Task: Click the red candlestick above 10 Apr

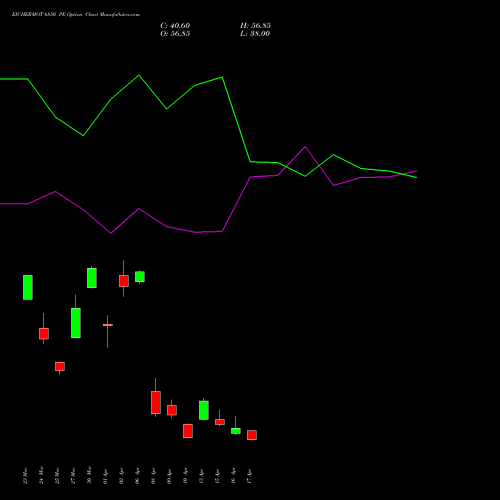Action: (188, 431)
